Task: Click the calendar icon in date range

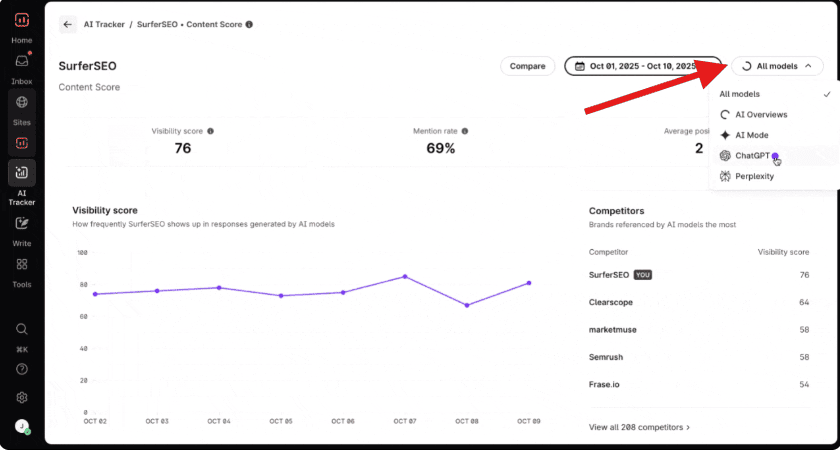Action: [580, 66]
